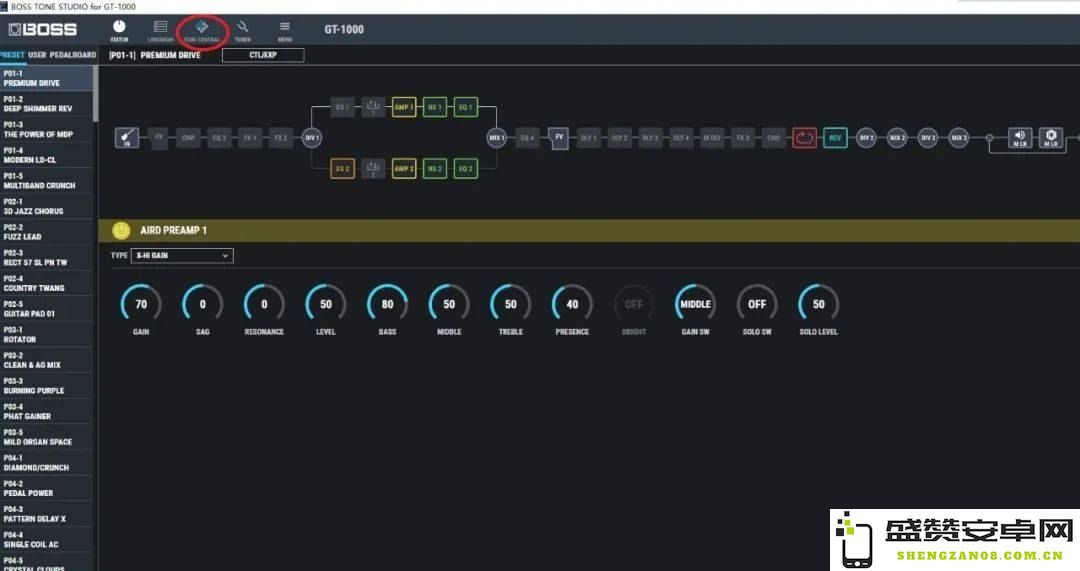1080x571 pixels.
Task: Adjust the LEVEL knob set to 50
Action: click(326, 304)
